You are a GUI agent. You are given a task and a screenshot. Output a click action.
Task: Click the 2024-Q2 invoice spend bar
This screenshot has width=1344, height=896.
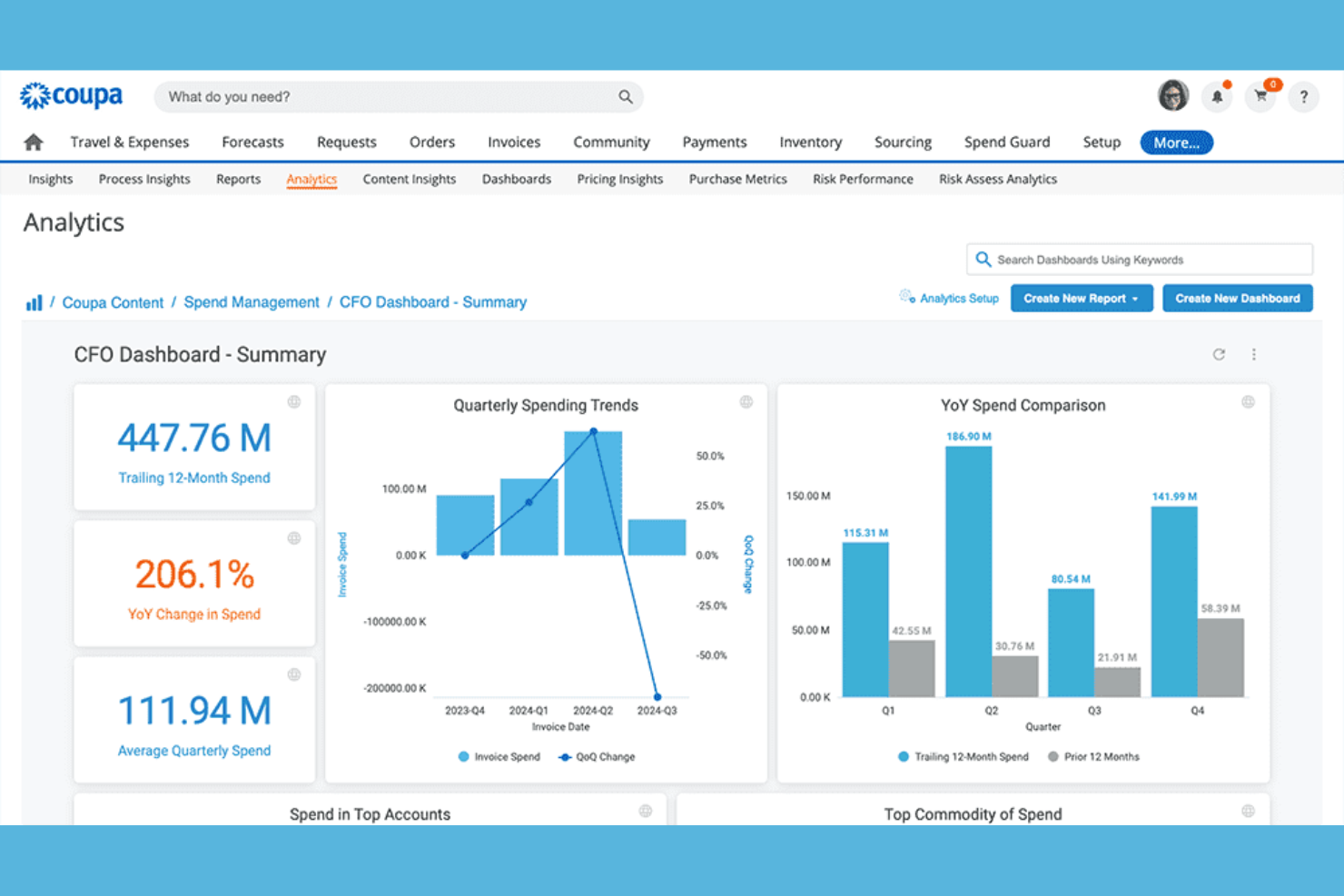[x=593, y=493]
